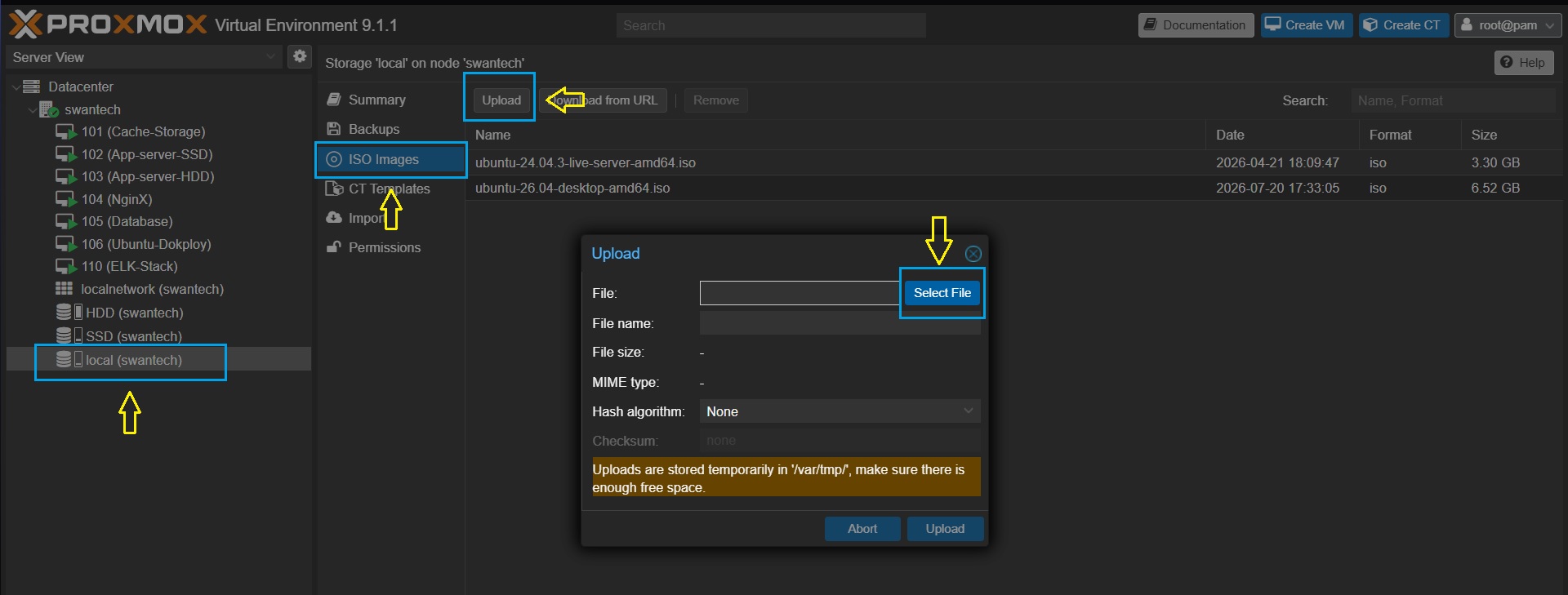Image resolution: width=1568 pixels, height=595 pixels.
Task: Click the Summary book icon
Action: [333, 100]
